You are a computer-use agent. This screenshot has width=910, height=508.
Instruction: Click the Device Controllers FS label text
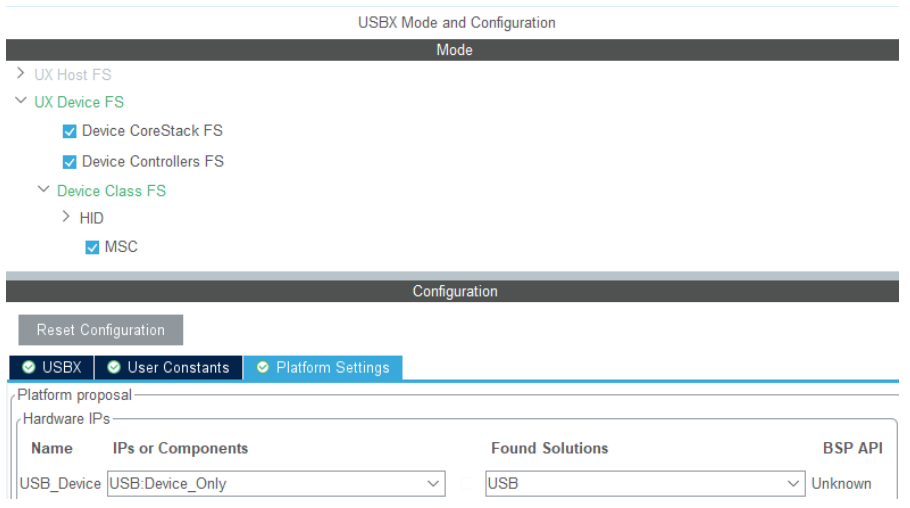[153, 161]
